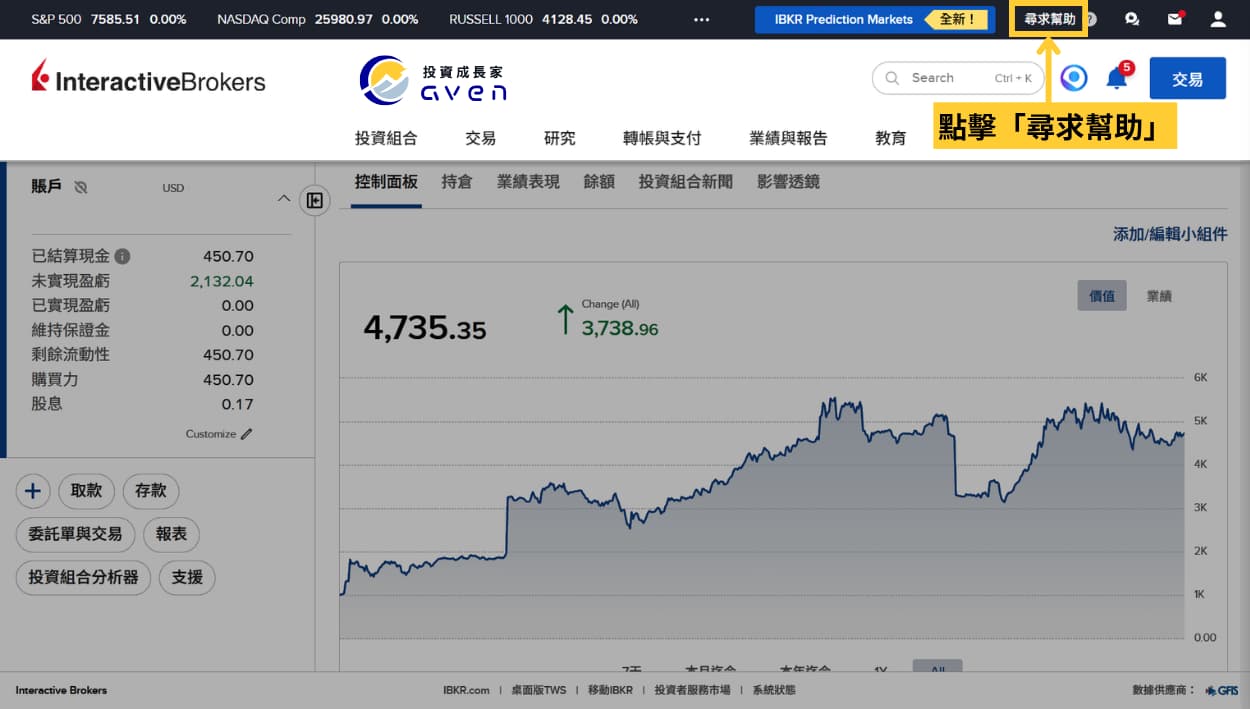The width and height of the screenshot is (1250, 709).
Task: Open the mail messages icon
Action: click(1175, 19)
